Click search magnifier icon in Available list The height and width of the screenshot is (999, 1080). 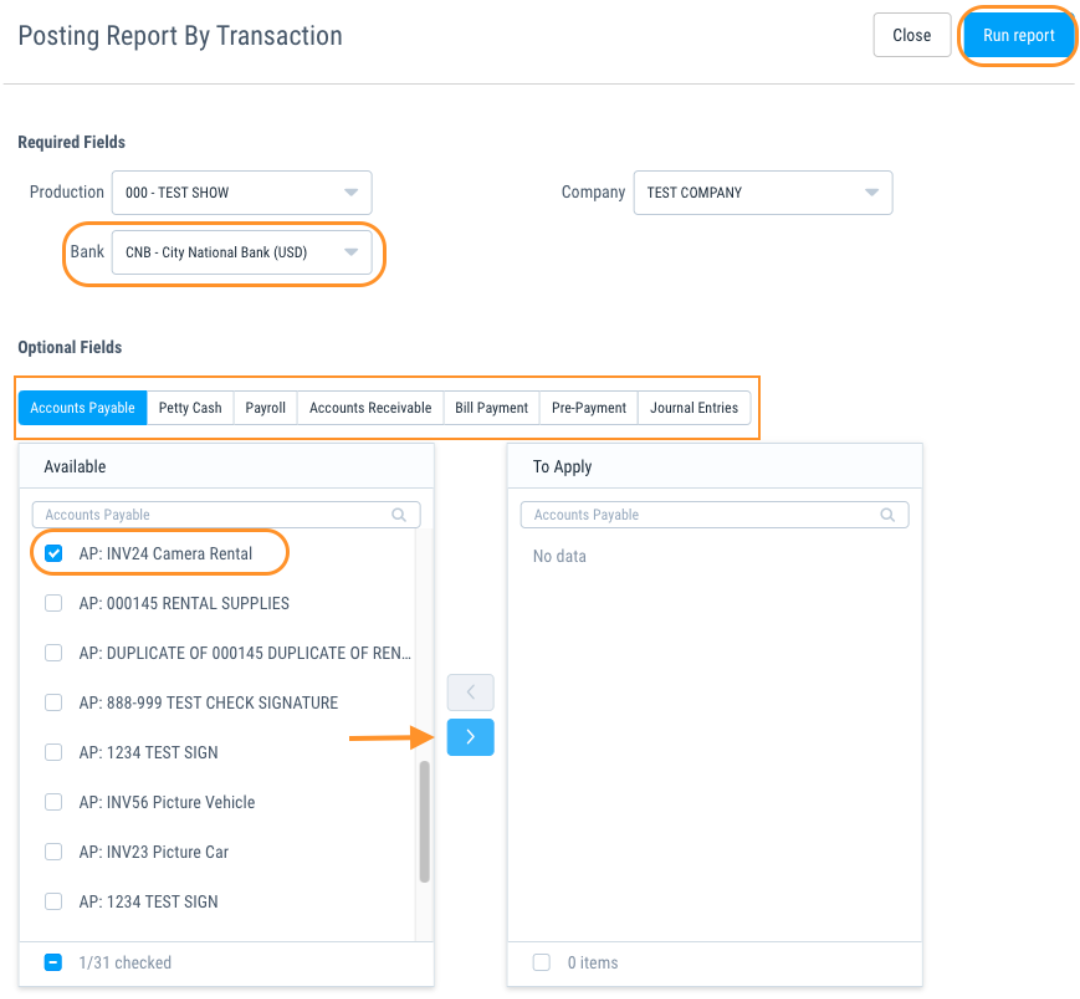tap(399, 515)
